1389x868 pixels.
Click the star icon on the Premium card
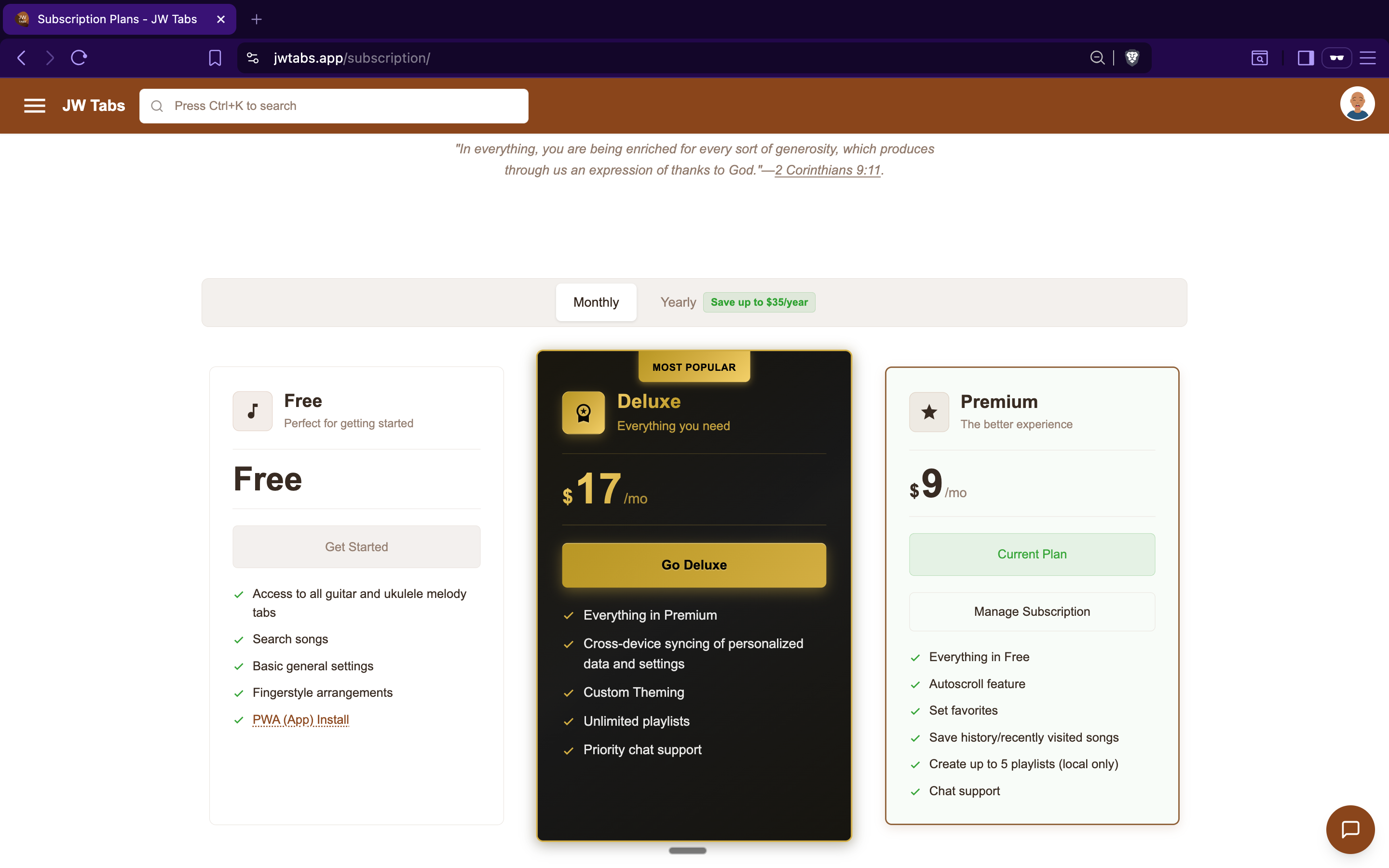point(928,412)
